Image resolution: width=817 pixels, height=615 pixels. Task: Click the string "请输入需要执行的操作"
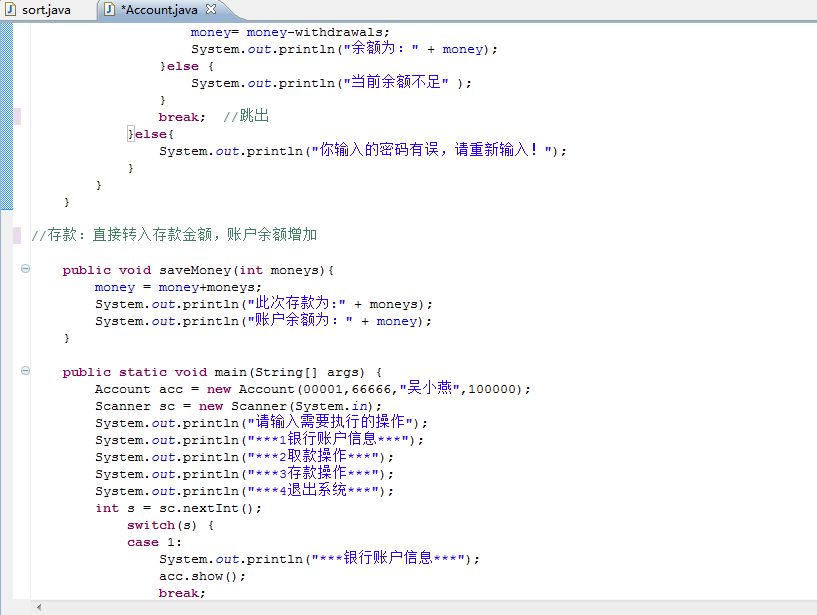(330, 422)
